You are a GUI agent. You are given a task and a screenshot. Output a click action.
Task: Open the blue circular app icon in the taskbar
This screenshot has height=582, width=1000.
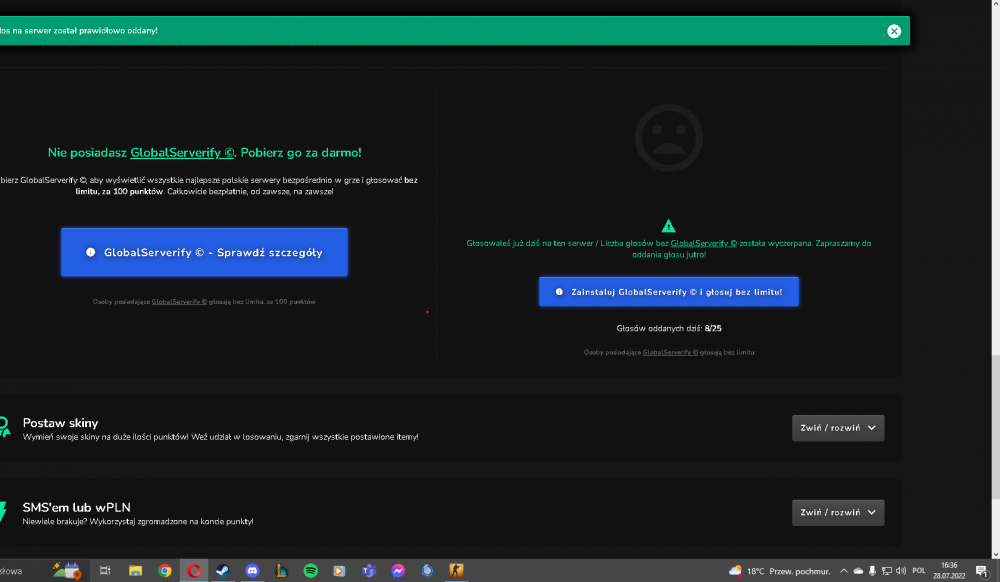click(x=427, y=571)
